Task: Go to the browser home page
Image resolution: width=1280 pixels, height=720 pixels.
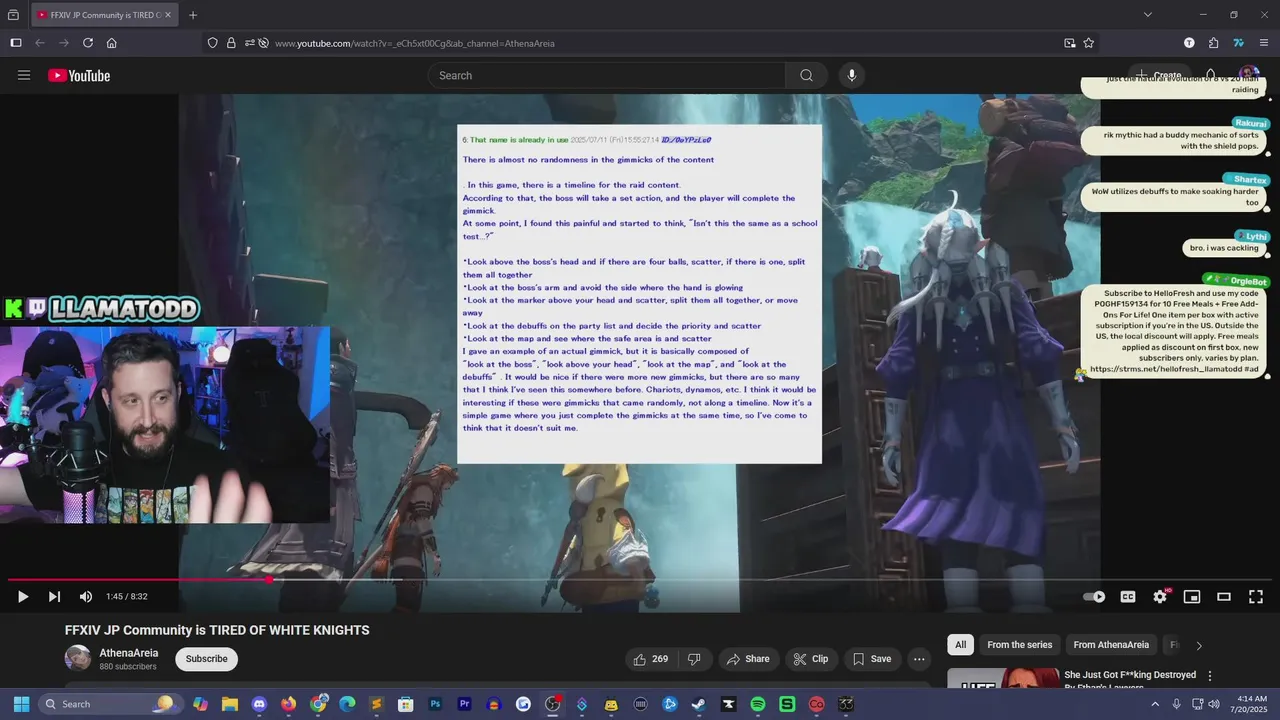Action: (x=112, y=43)
